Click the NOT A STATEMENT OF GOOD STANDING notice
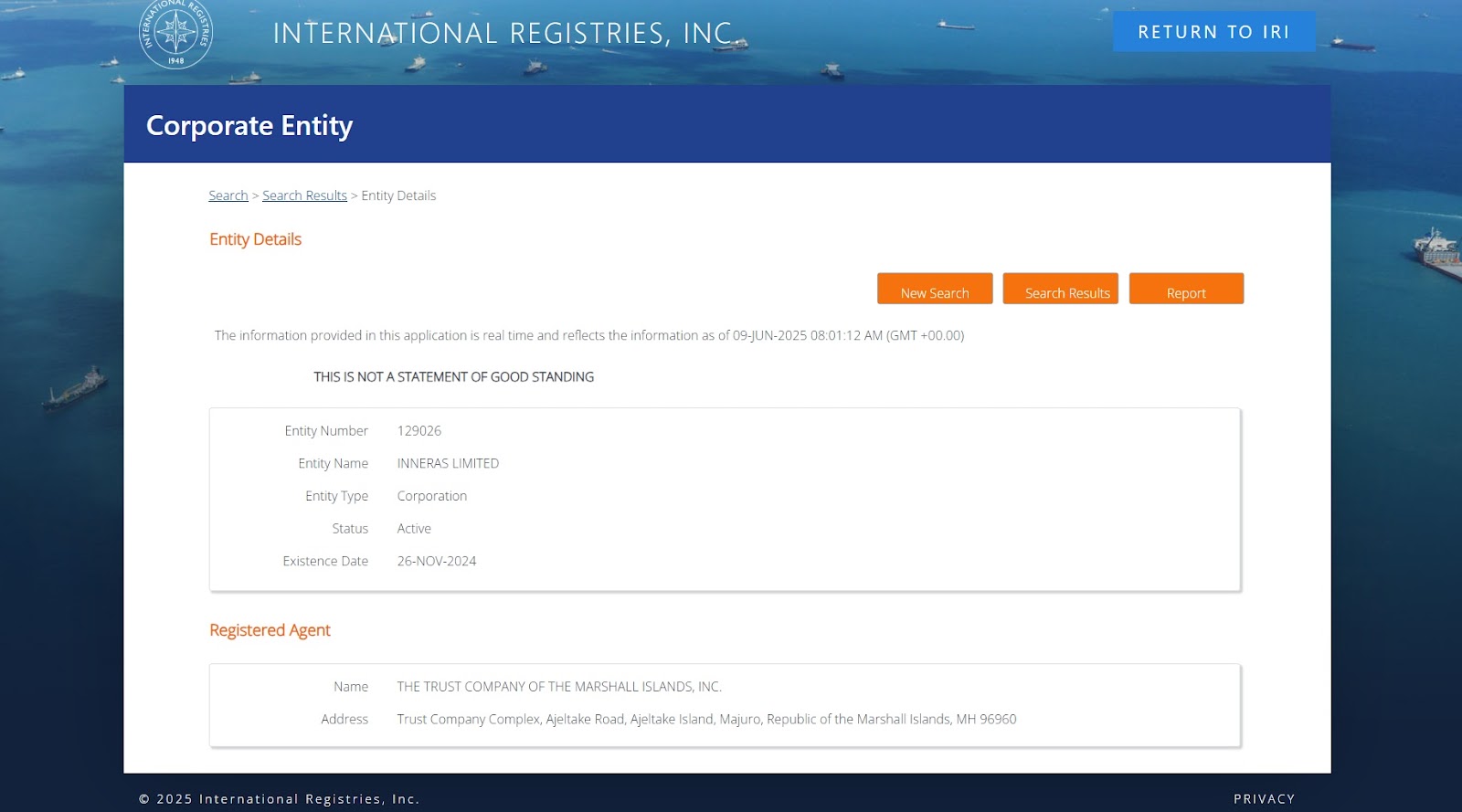1462x812 pixels. tap(454, 377)
